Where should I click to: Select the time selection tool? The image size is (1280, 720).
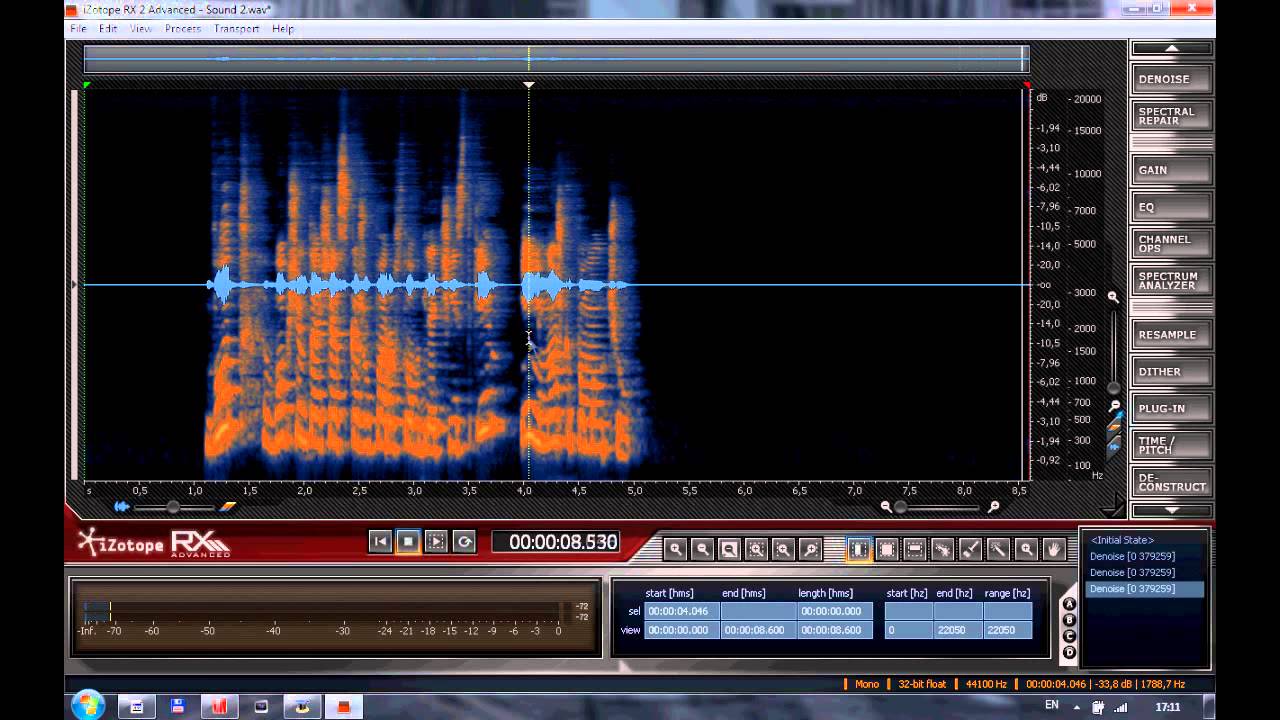point(859,549)
